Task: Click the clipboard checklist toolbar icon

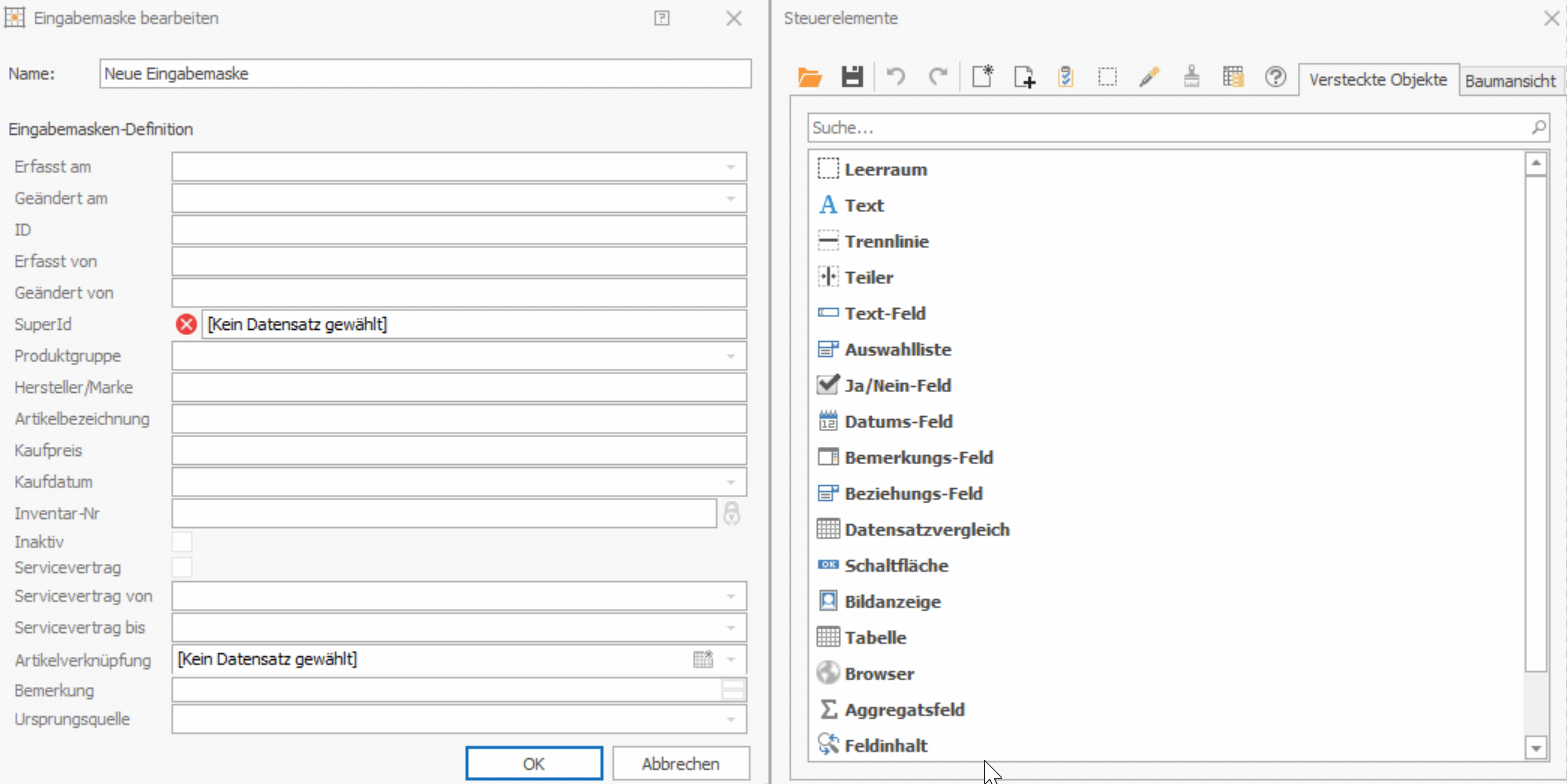Action: point(1066,77)
